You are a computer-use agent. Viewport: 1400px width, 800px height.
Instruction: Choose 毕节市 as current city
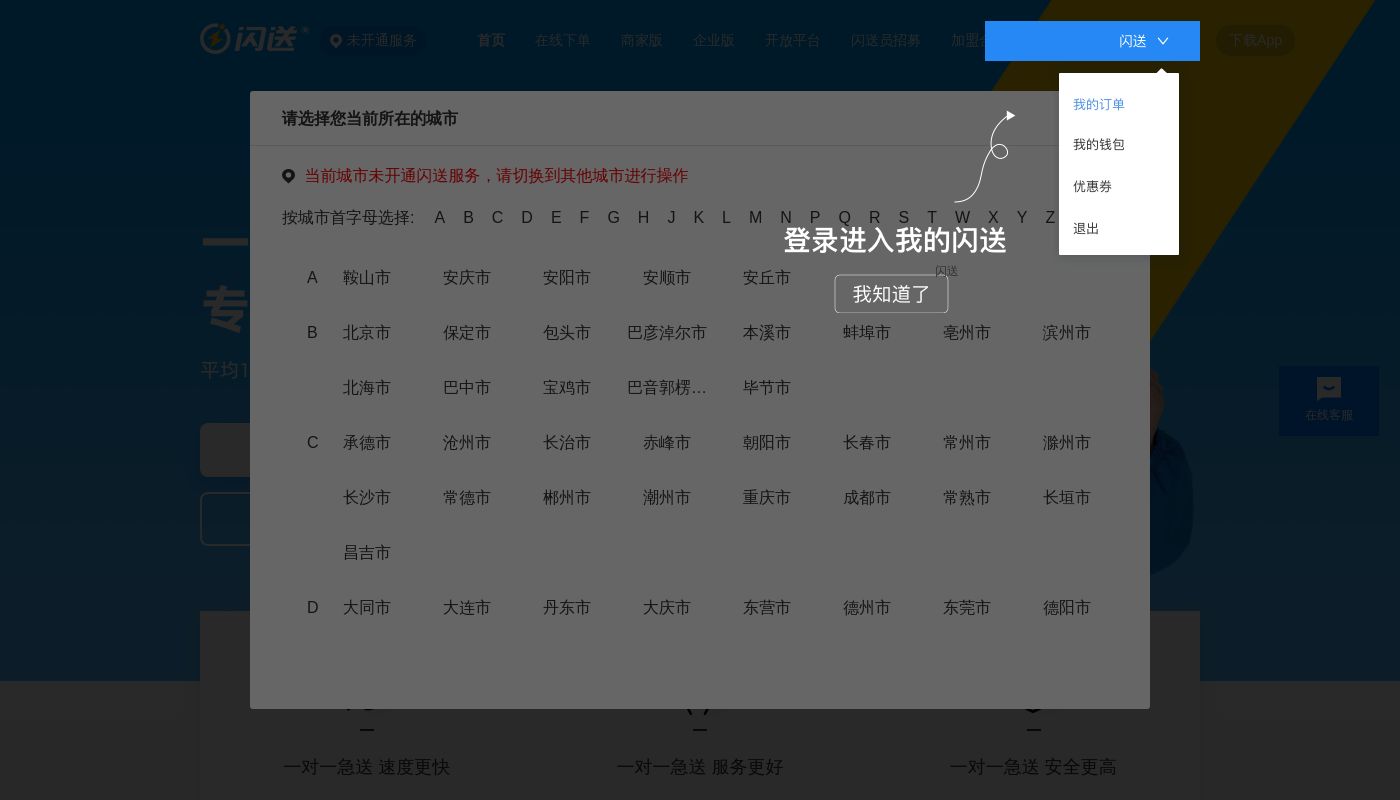(767, 388)
